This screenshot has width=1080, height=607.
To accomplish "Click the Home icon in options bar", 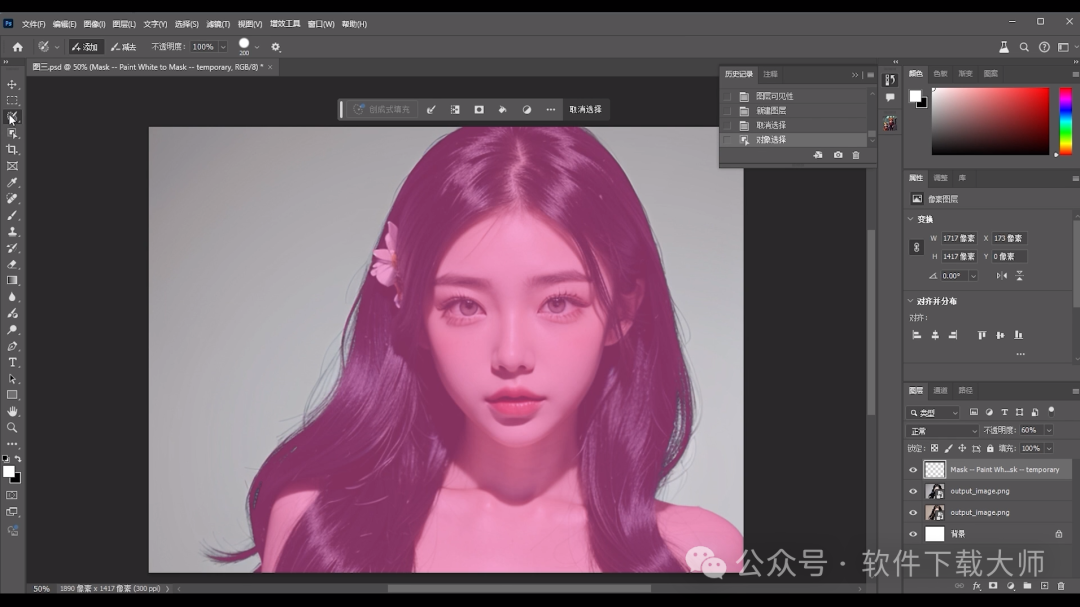I will pos(18,47).
